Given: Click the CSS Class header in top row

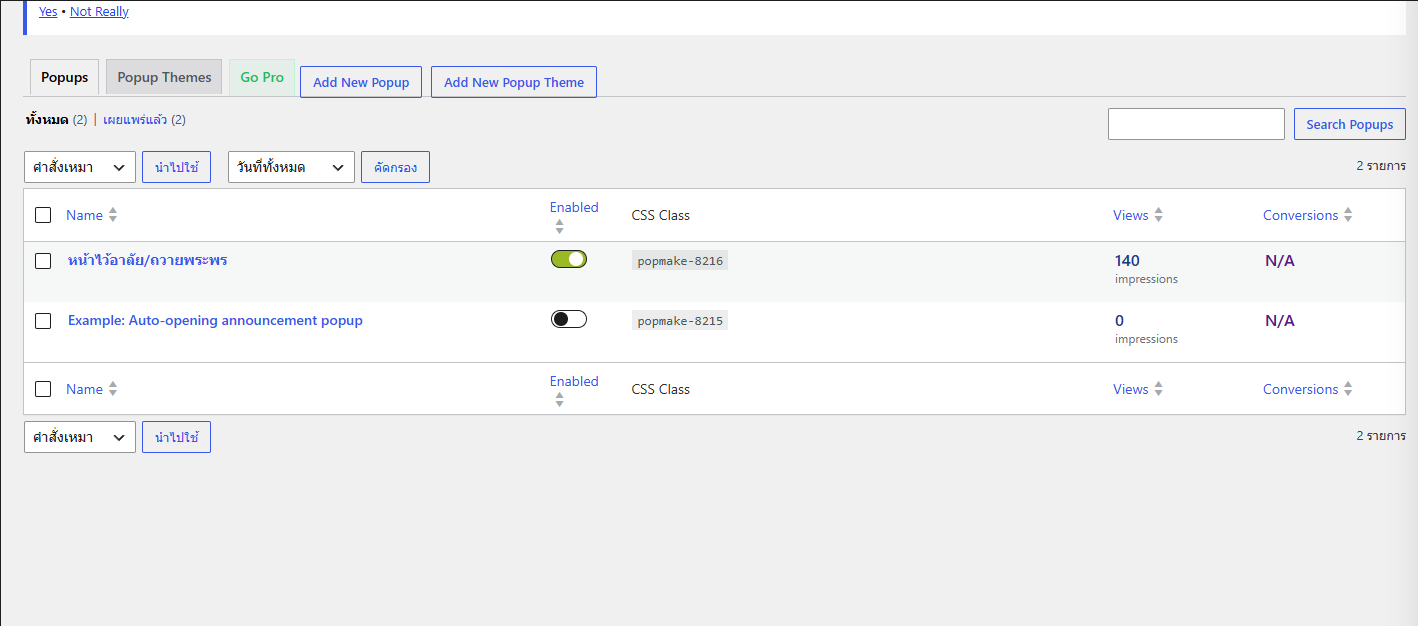Looking at the screenshot, I should [x=661, y=215].
